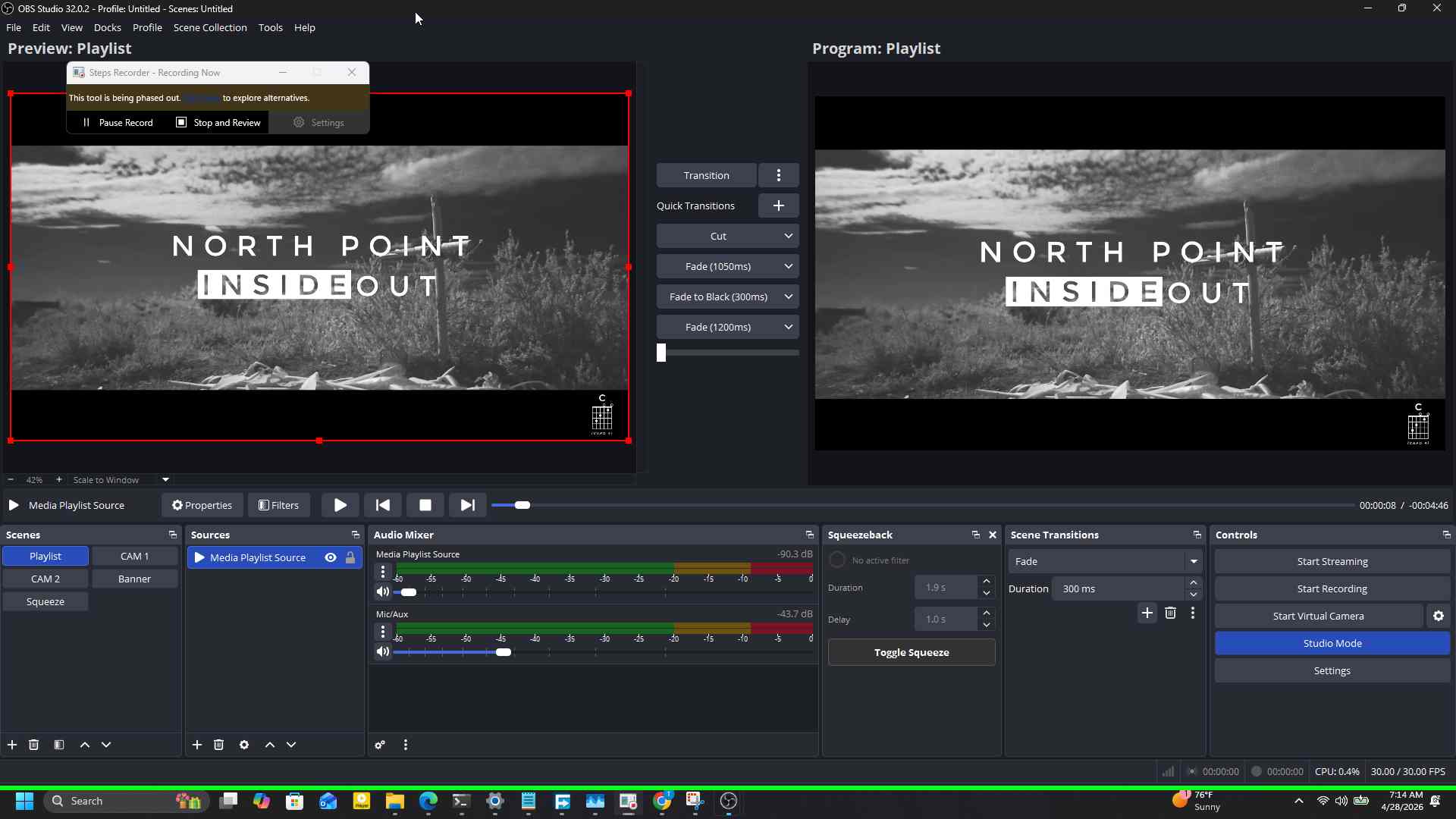This screenshot has height=819, width=1456.
Task: Lock the Media Playlist Source
Action: click(x=350, y=557)
